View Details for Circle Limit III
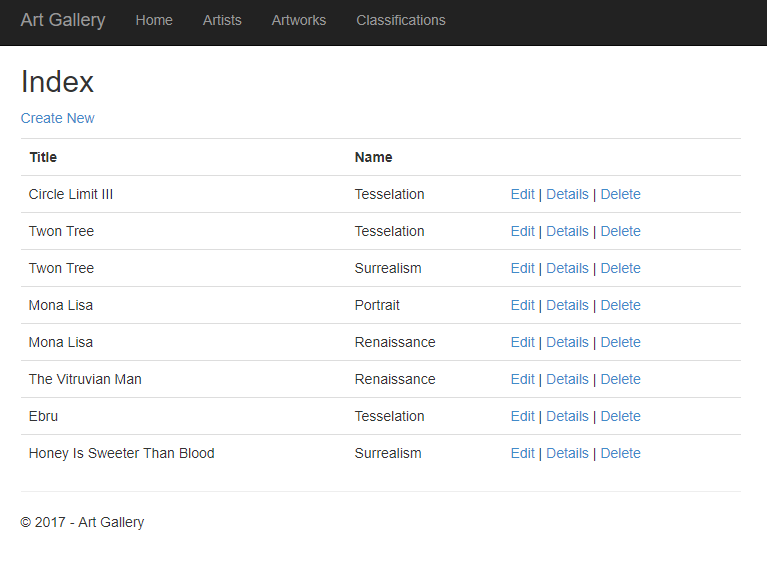Viewport: 767px width, 561px height. [x=567, y=194]
